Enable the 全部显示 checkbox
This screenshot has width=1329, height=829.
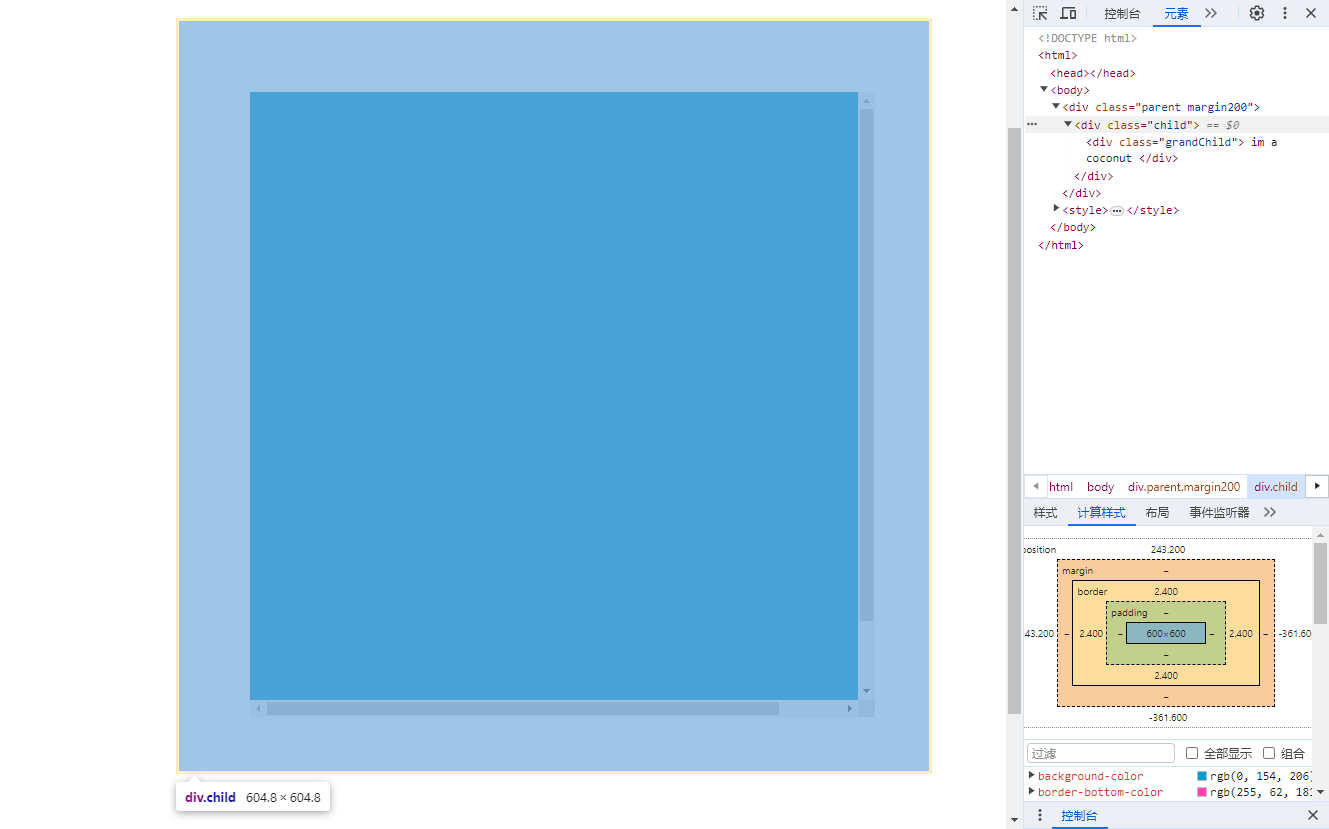[x=1192, y=753]
